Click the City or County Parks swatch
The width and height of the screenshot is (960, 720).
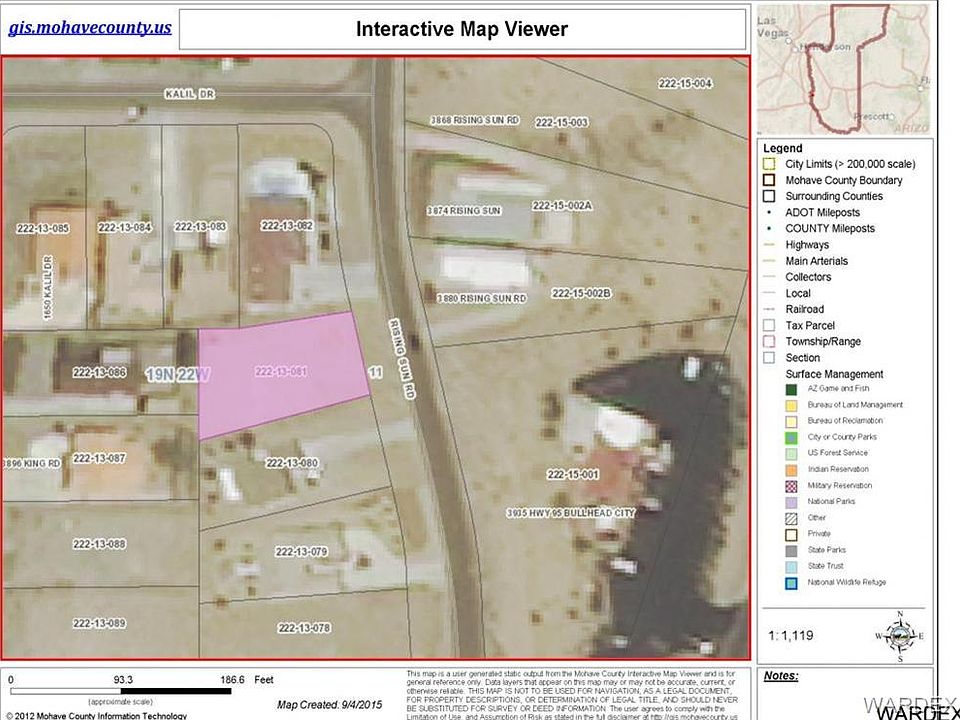click(x=791, y=437)
